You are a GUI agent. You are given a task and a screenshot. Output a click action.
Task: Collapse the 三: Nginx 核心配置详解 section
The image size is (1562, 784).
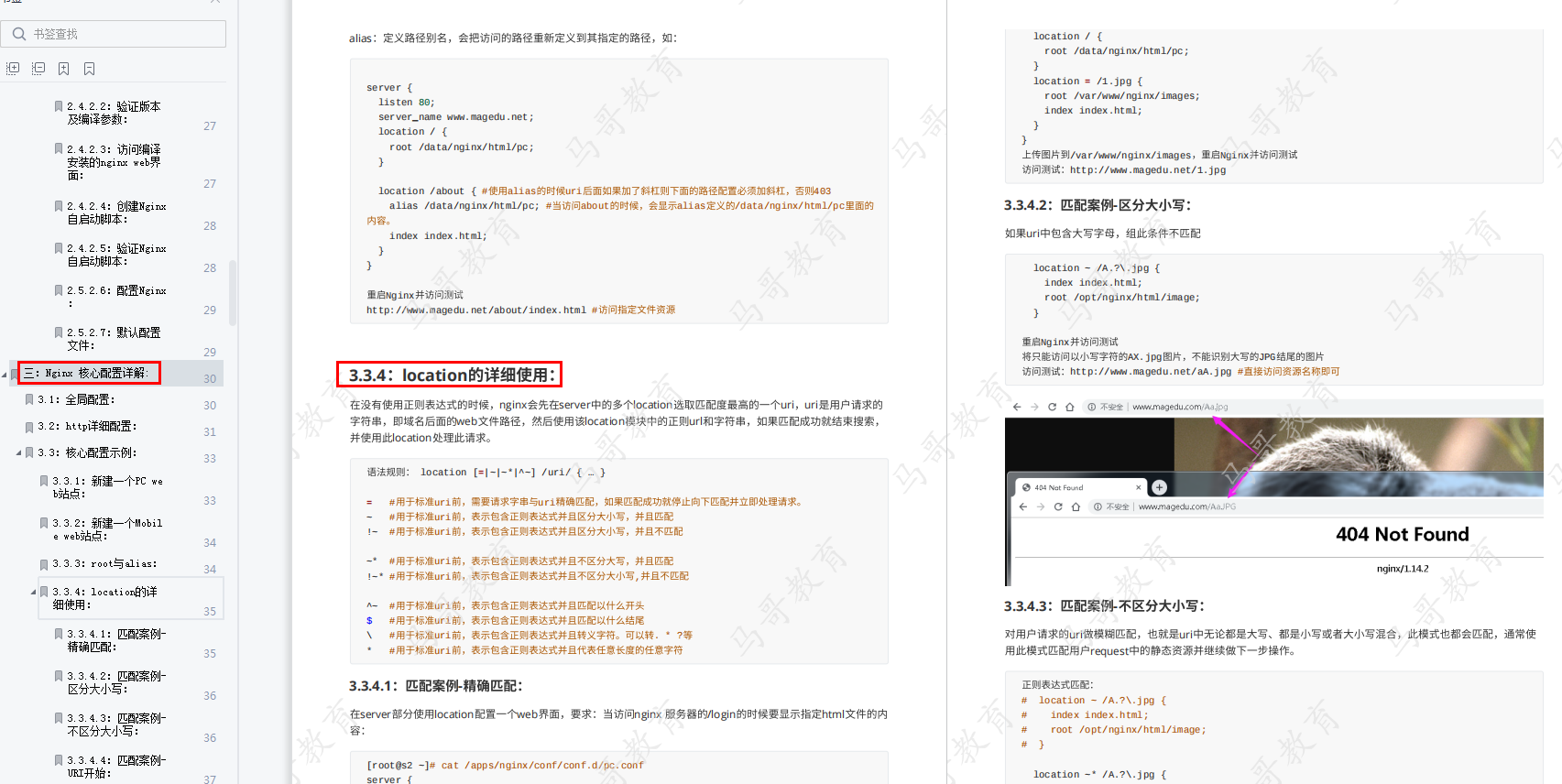(5, 374)
